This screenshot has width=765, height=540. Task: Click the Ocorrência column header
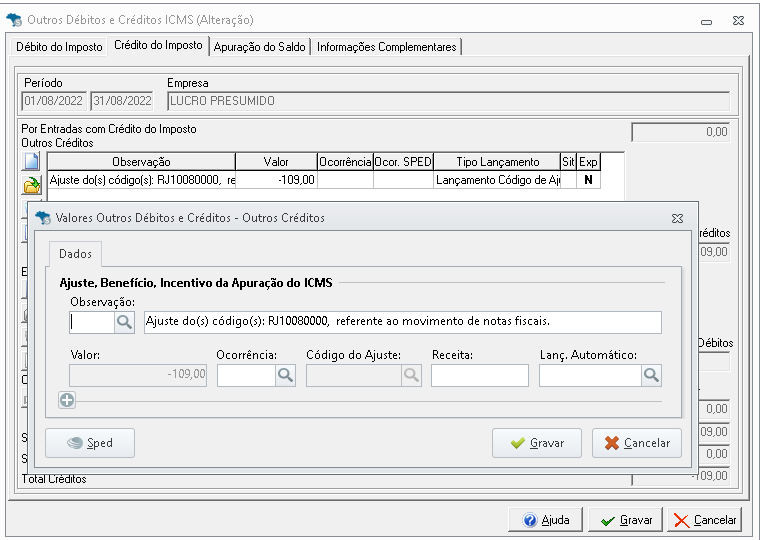tap(345, 162)
